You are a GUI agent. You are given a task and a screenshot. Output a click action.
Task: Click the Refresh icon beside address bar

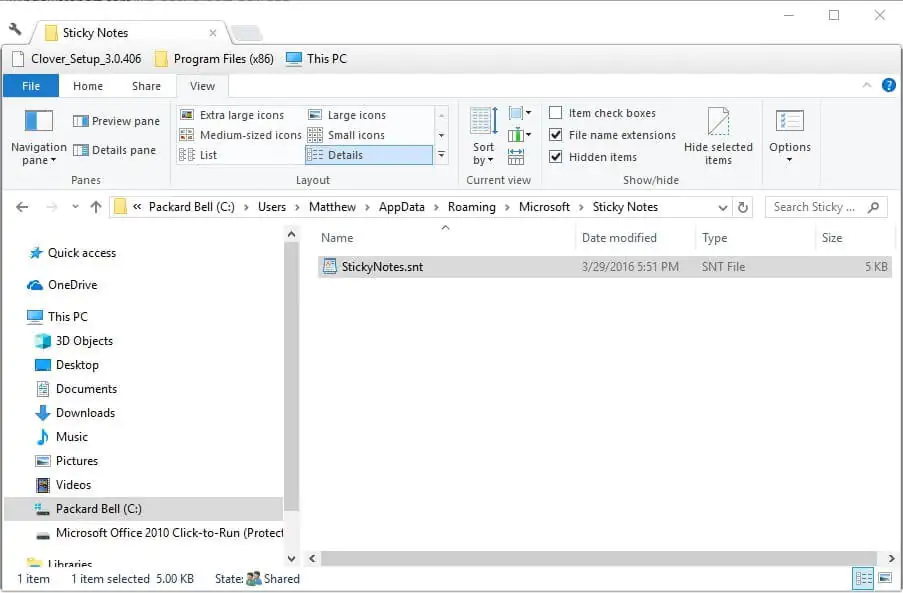click(742, 207)
